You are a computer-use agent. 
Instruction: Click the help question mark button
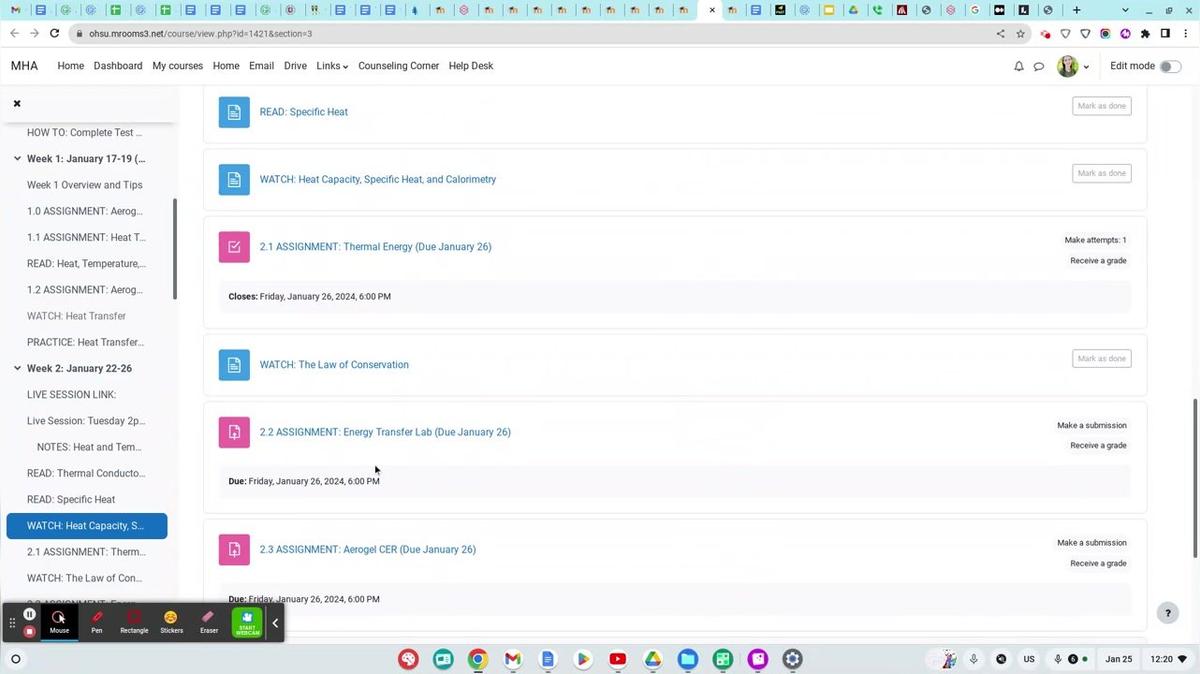(1166, 613)
